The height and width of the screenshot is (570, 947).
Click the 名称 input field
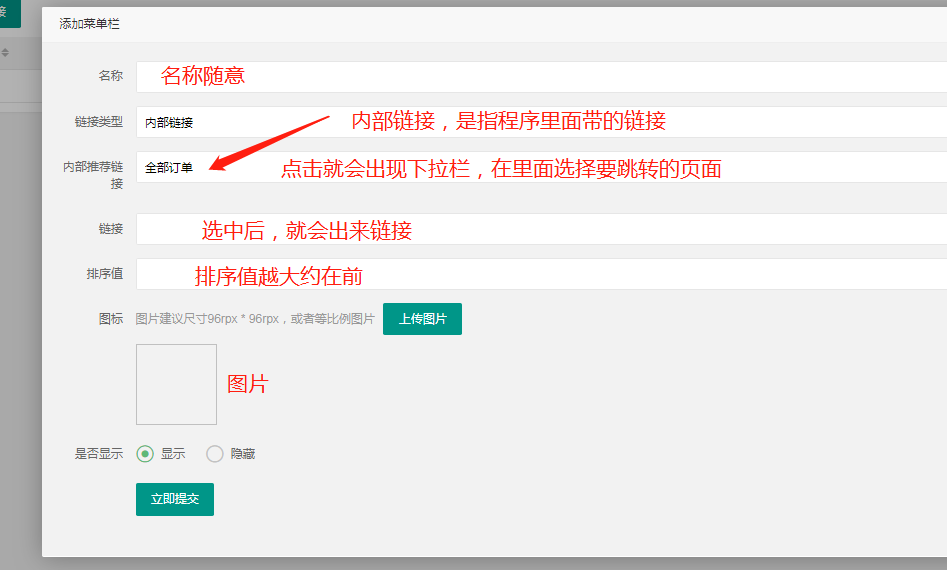click(541, 77)
